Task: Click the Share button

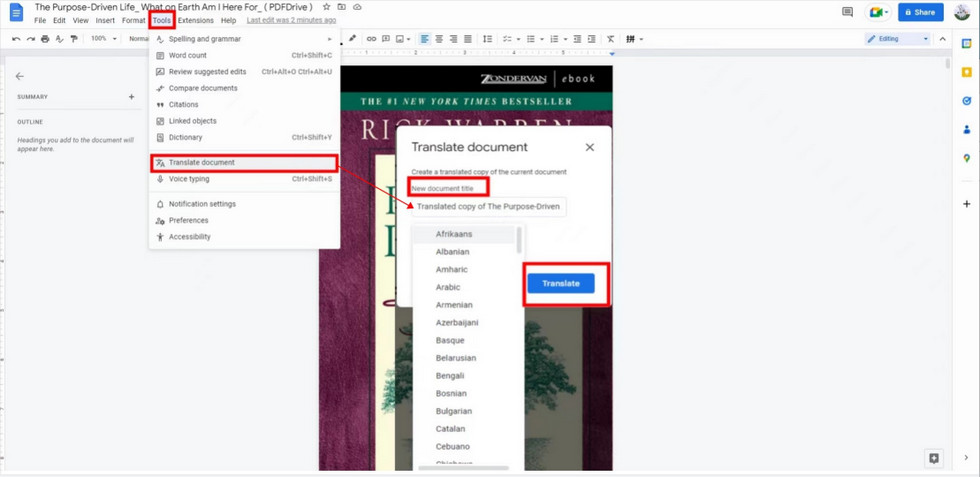Action: pyautogui.click(x=921, y=12)
